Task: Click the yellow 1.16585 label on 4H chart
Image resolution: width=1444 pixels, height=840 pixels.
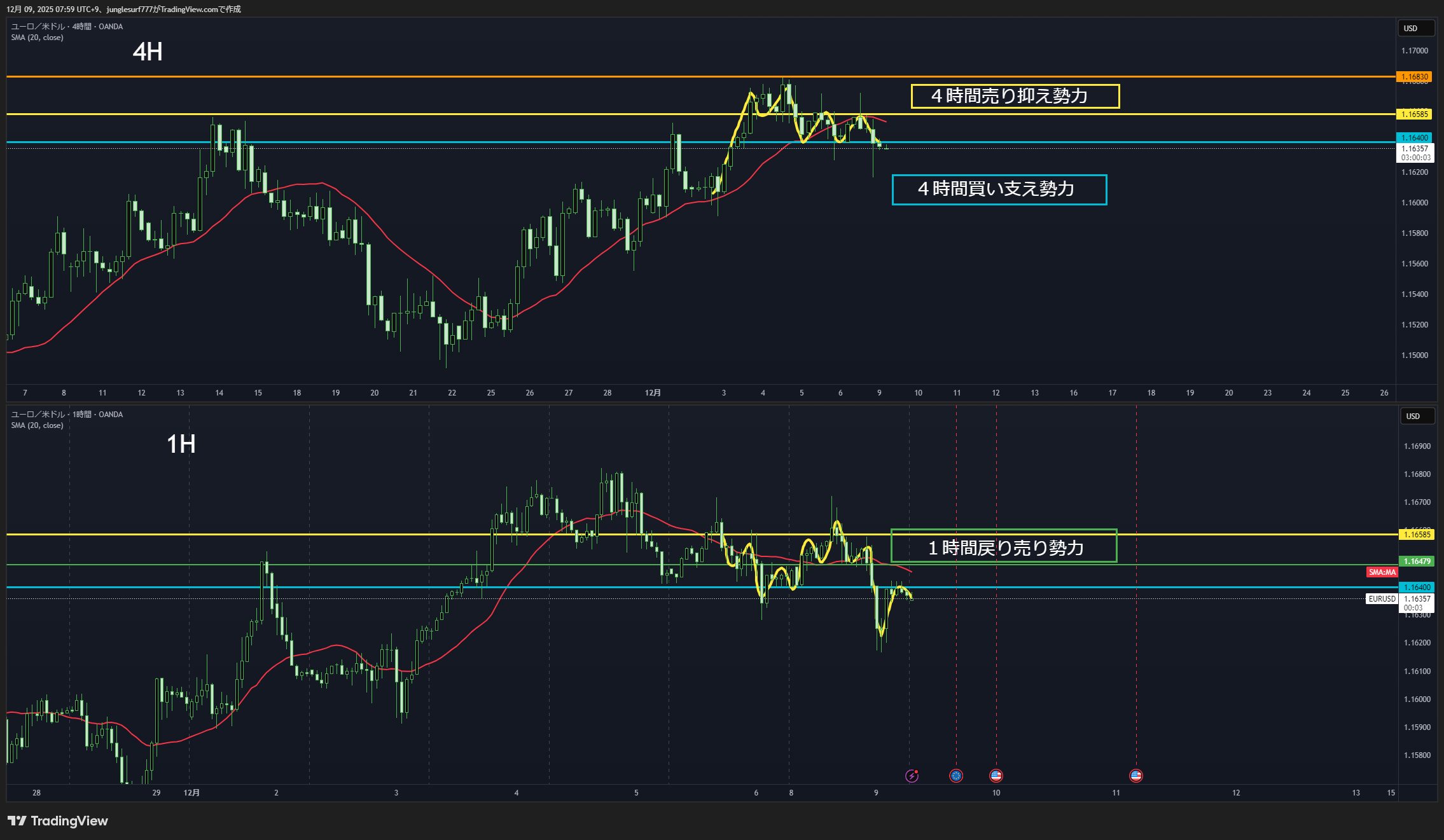Action: pos(1414,114)
